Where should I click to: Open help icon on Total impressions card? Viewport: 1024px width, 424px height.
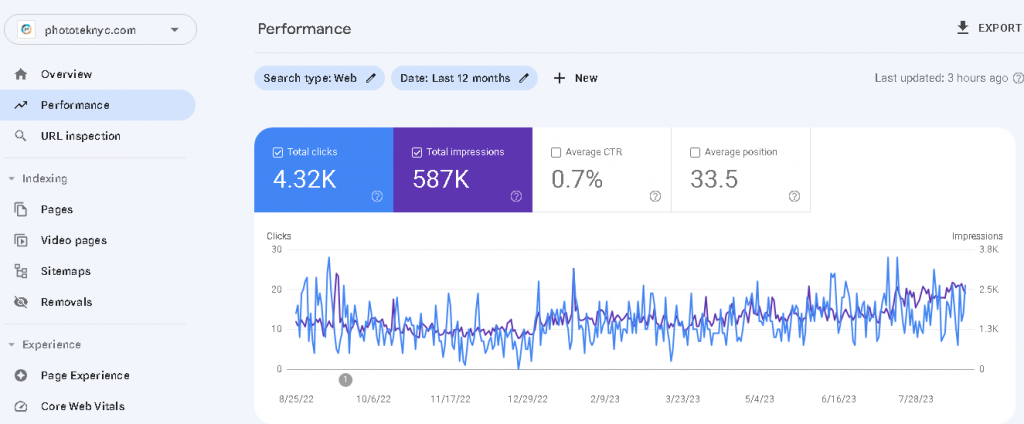click(516, 196)
